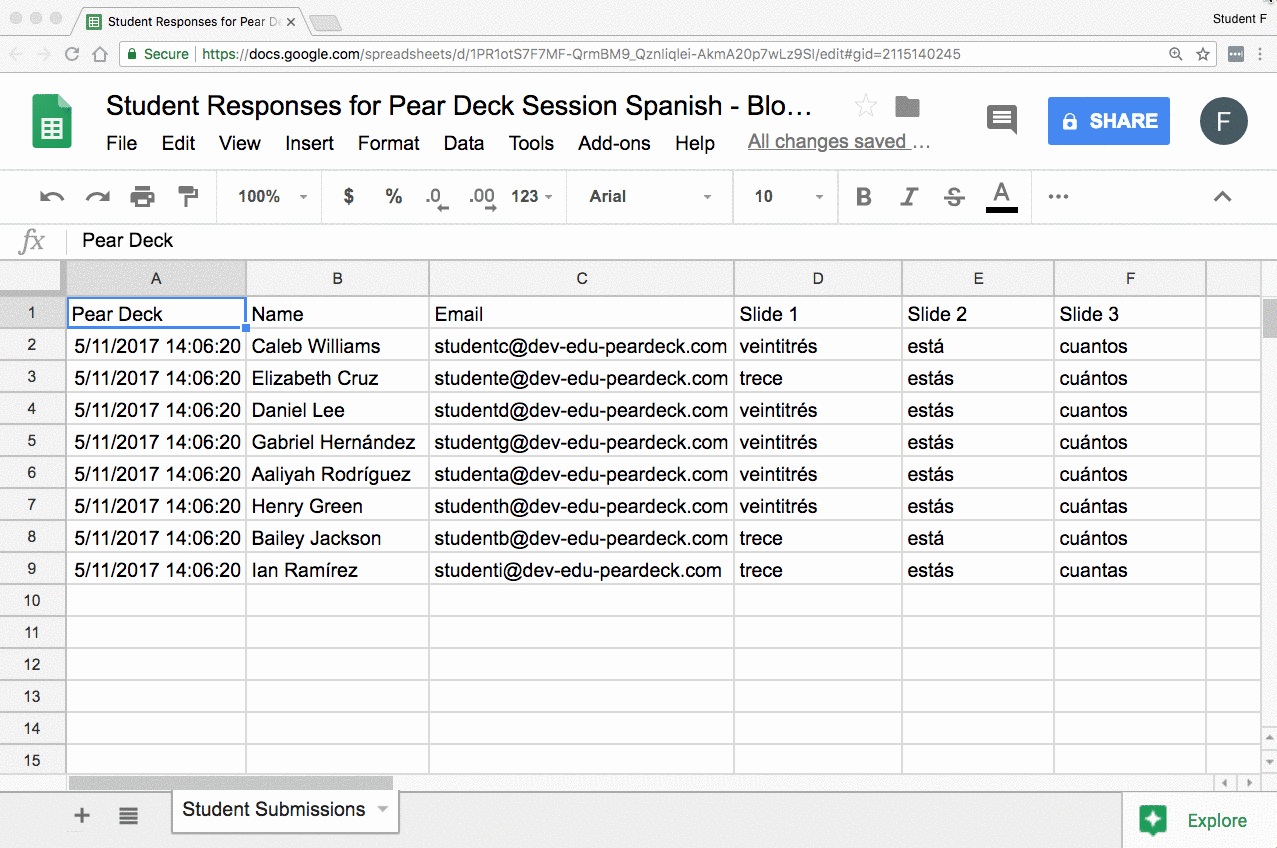Click the Slide 2 header cell
The image size is (1277, 848).
[x=978, y=314]
